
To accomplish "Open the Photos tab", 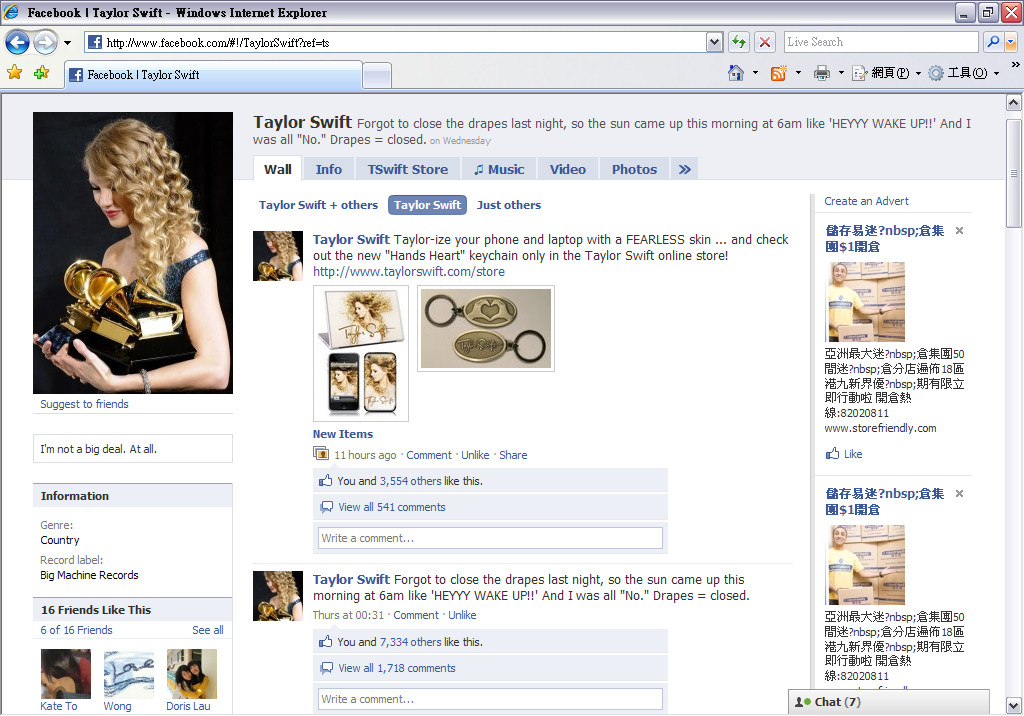I will (x=634, y=169).
